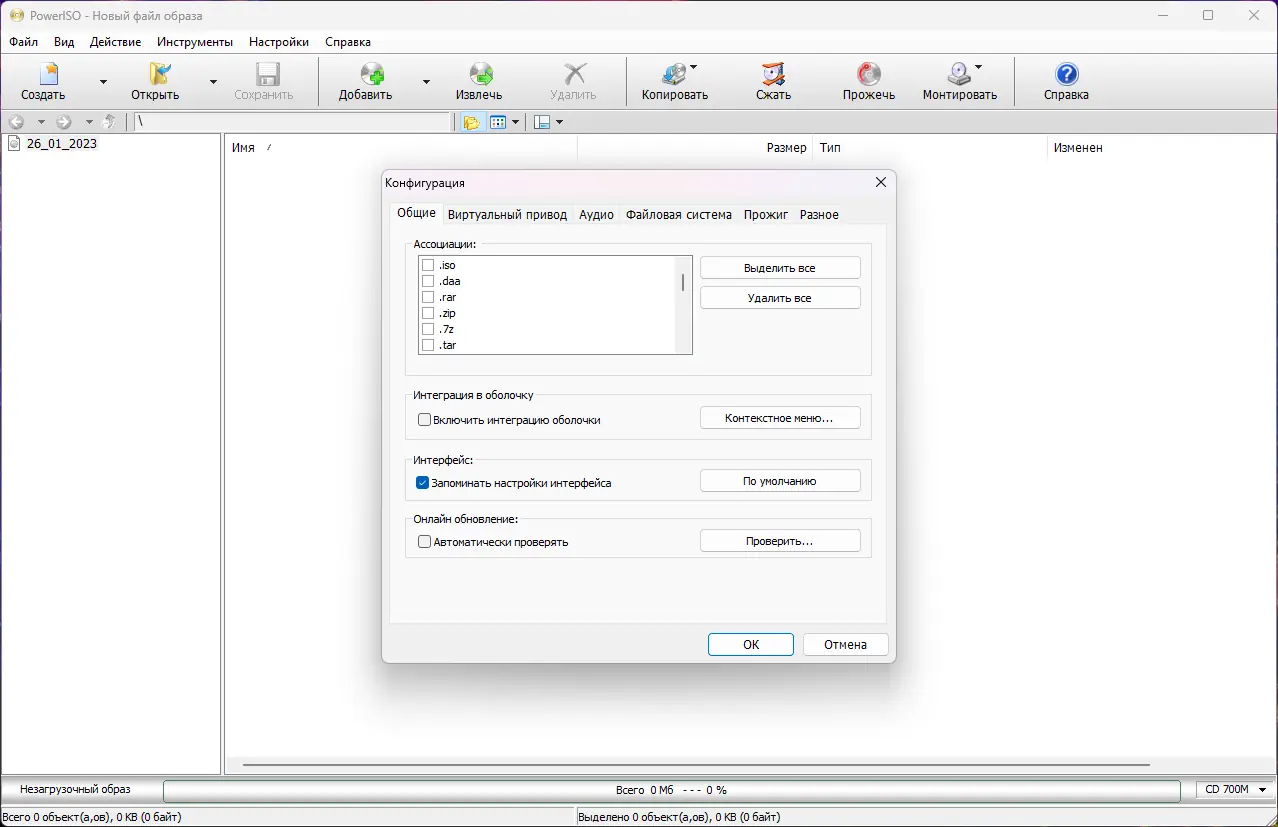
Task: Tick Автоматически проверять updates checkbox
Action: pyautogui.click(x=424, y=542)
